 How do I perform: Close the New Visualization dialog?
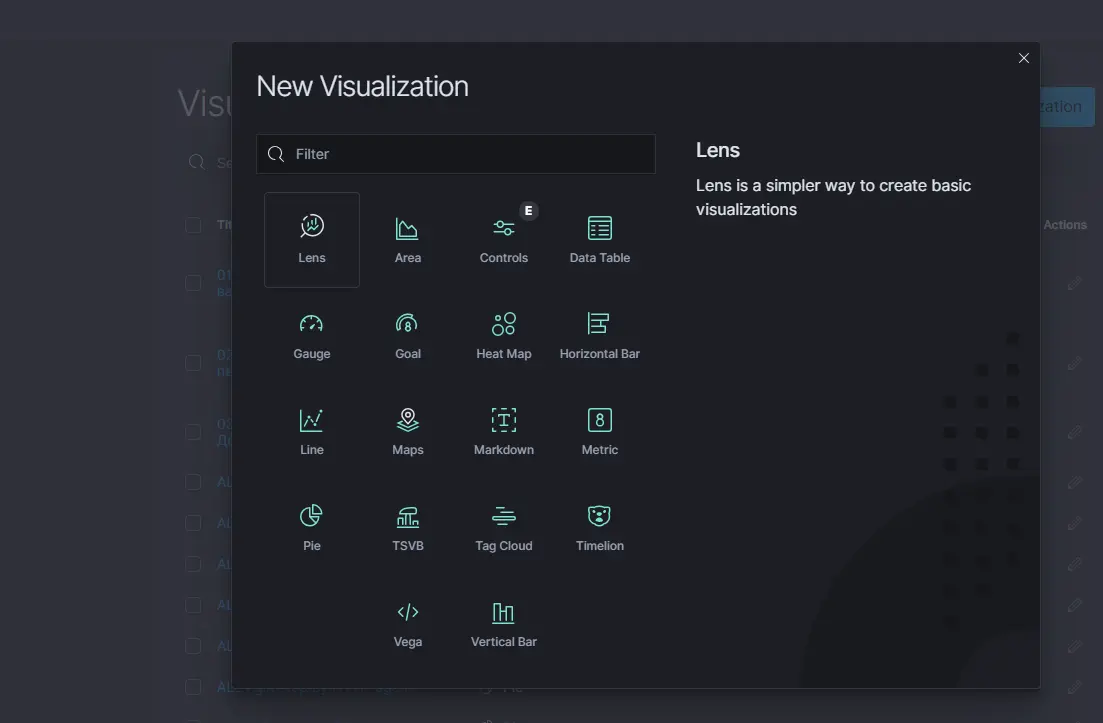(x=1023, y=58)
